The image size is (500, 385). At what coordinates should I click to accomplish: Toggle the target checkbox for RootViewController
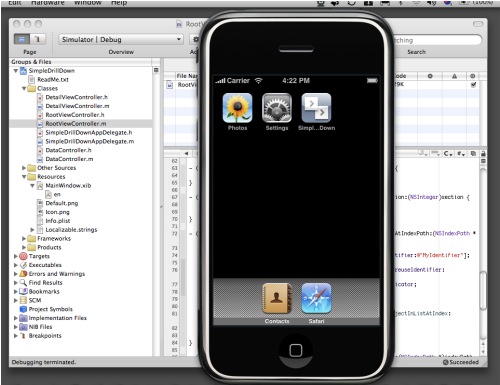coord(473,85)
